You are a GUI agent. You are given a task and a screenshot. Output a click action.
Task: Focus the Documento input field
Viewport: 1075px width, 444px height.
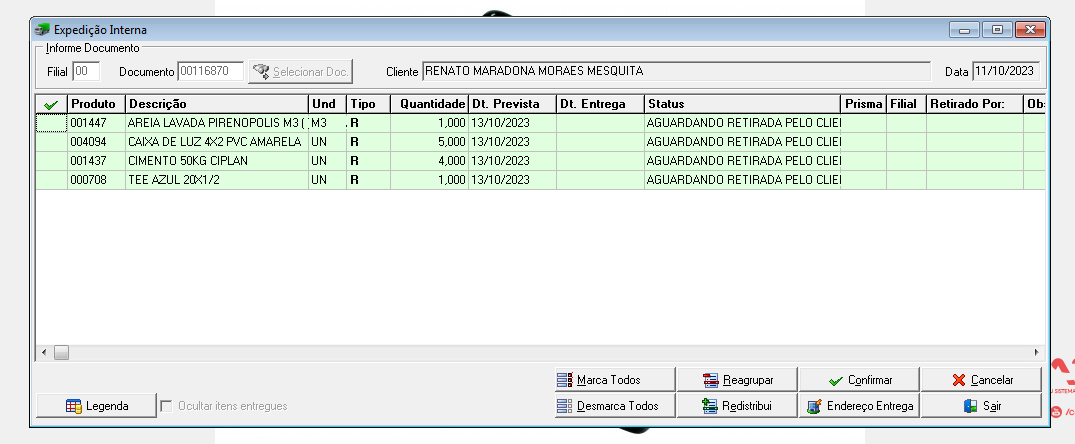click(x=210, y=71)
